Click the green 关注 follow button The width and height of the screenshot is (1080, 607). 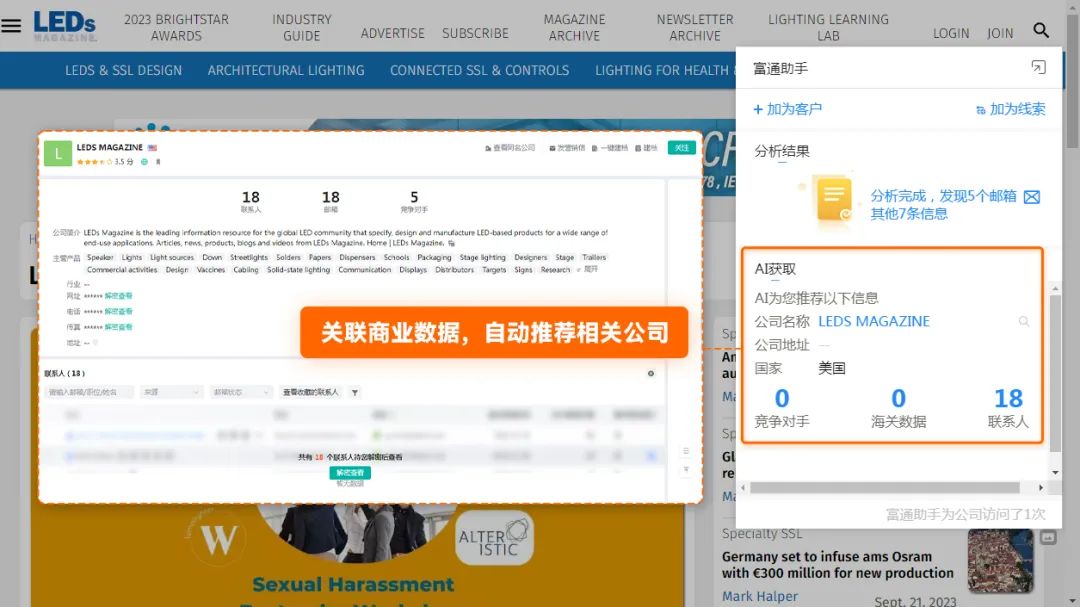(x=681, y=147)
